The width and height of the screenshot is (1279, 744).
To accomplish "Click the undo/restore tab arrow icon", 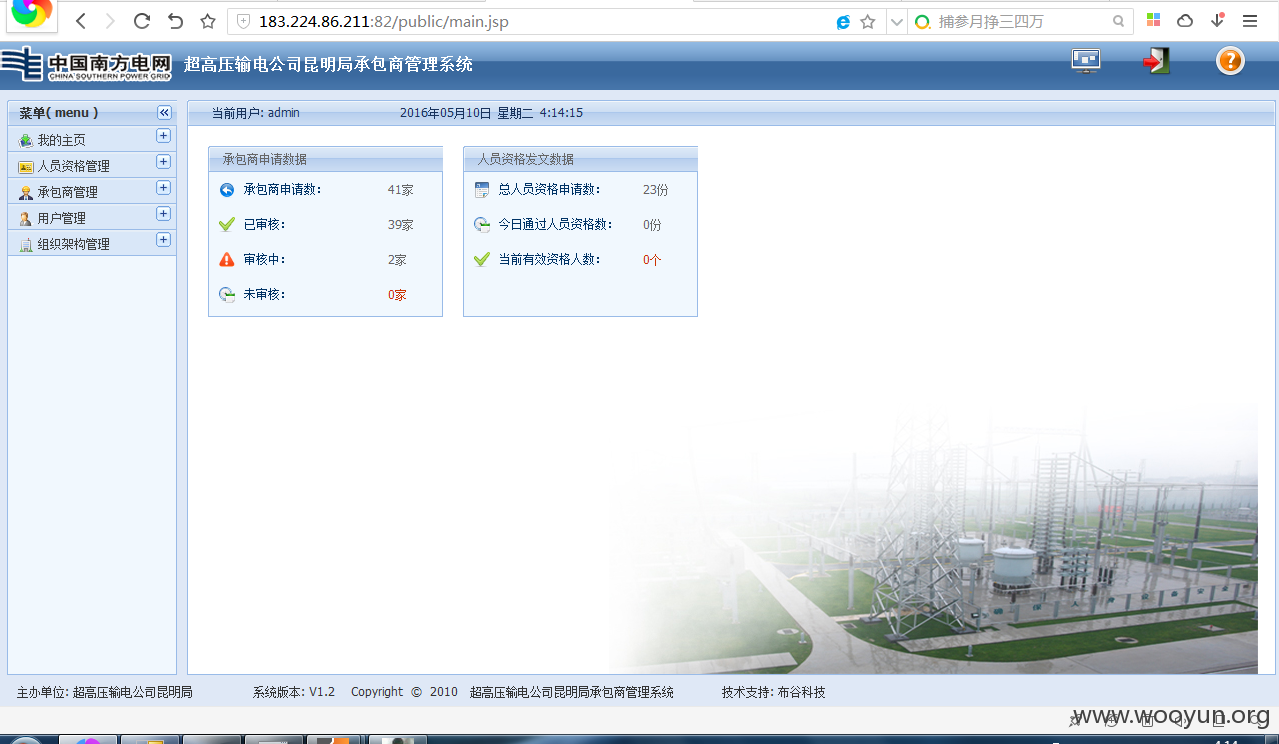I will 175,21.
